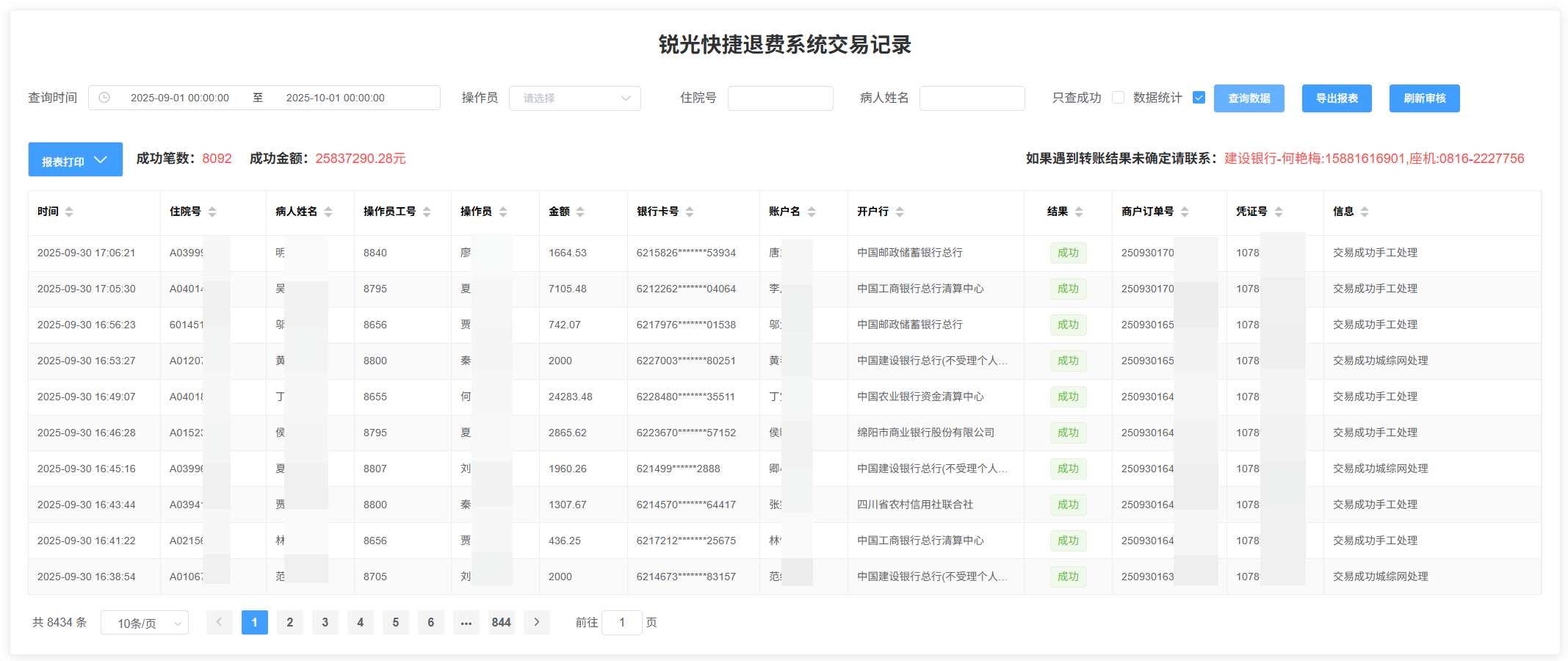The height and width of the screenshot is (661, 1568).
Task: Enable the 只查成功 checkbox
Action: click(x=1118, y=97)
